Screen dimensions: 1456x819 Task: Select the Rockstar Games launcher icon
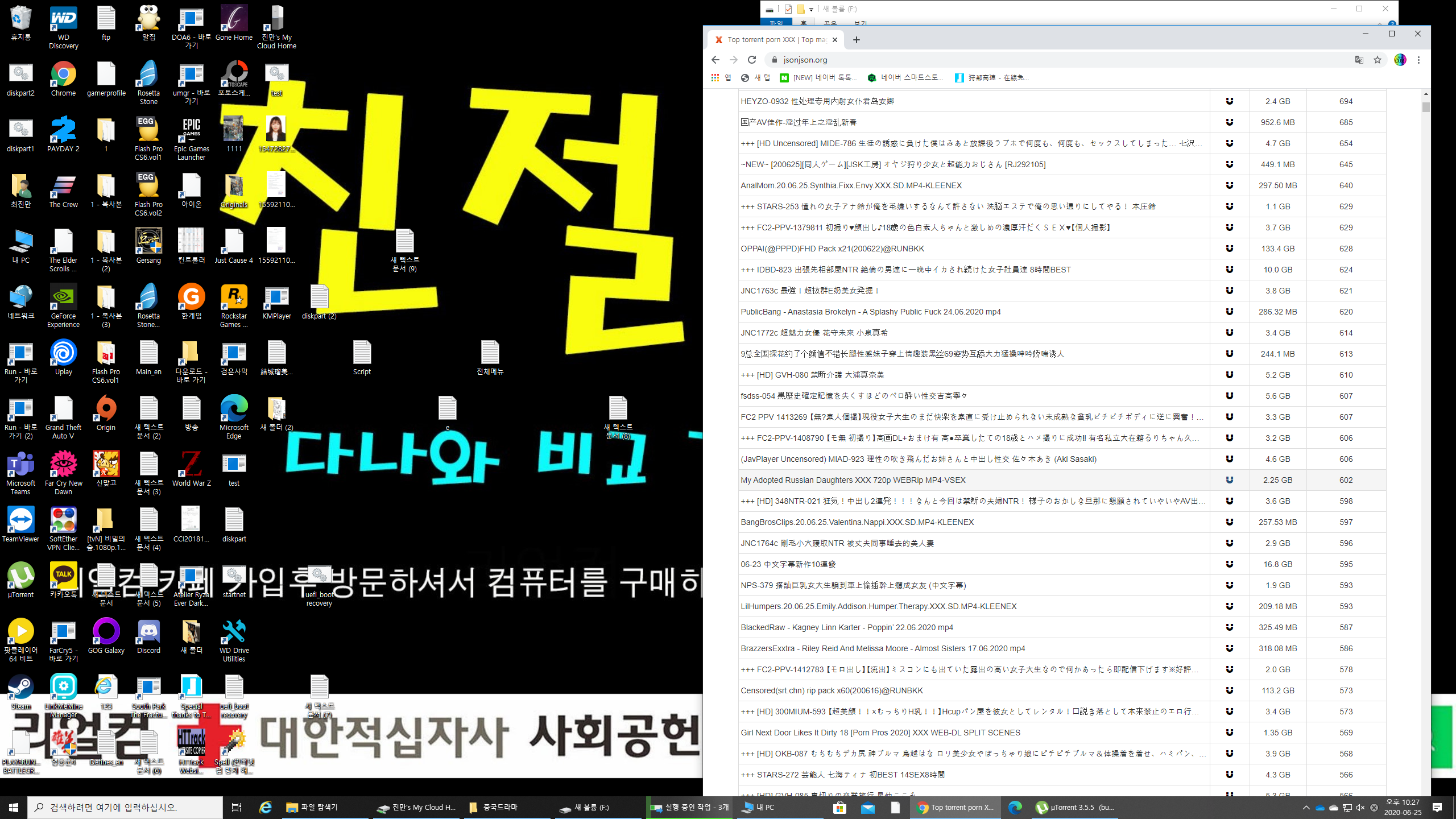[234, 306]
